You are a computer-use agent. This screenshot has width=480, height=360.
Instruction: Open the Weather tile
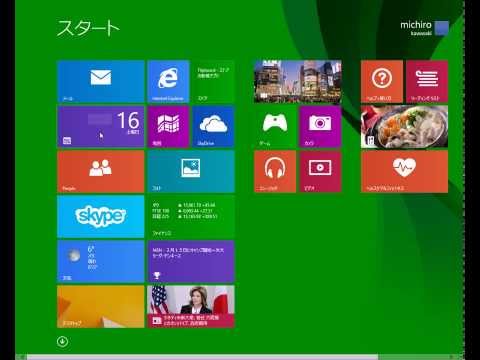pos(100,262)
